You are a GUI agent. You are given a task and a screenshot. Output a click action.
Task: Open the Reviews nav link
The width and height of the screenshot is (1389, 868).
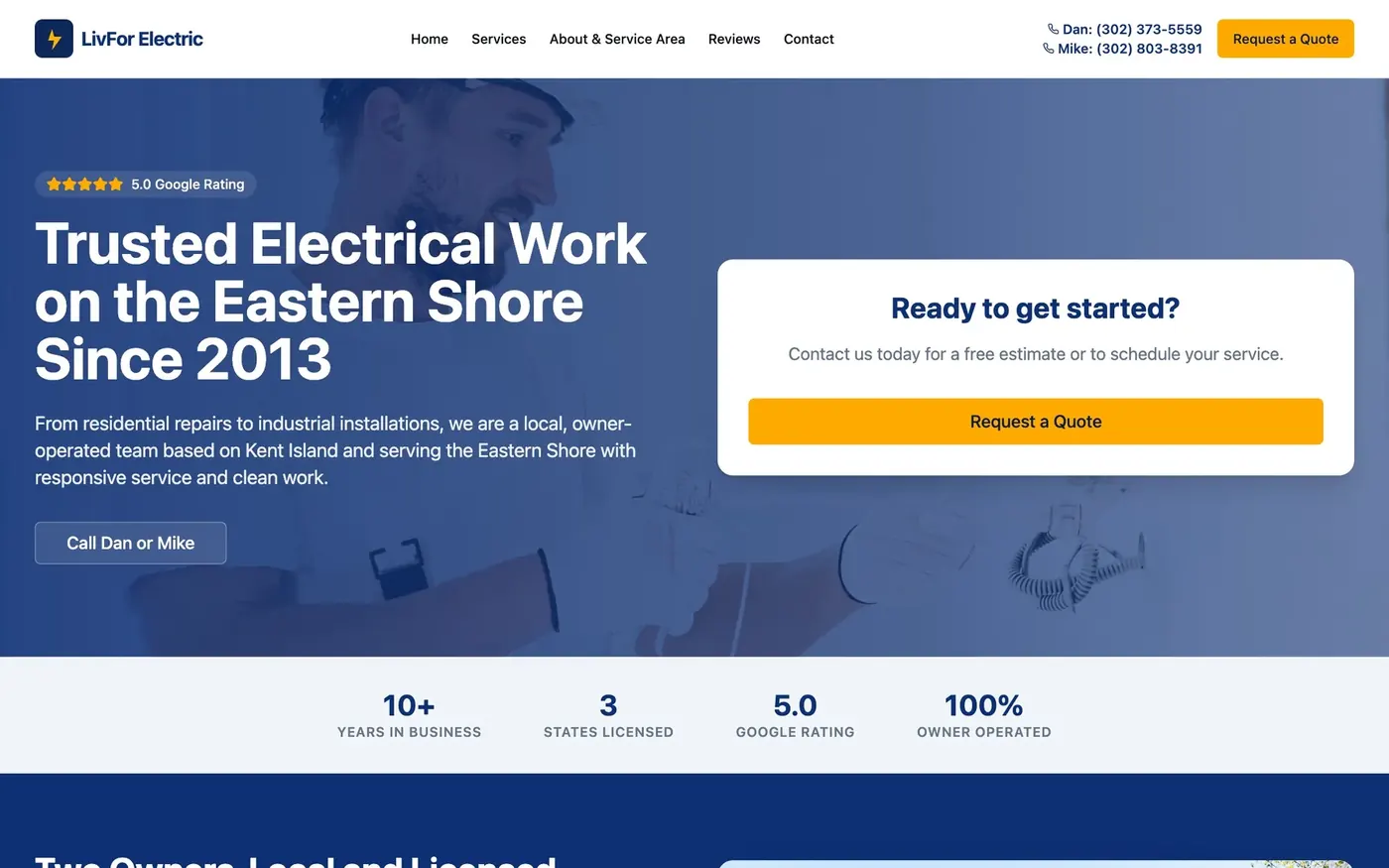pos(734,39)
